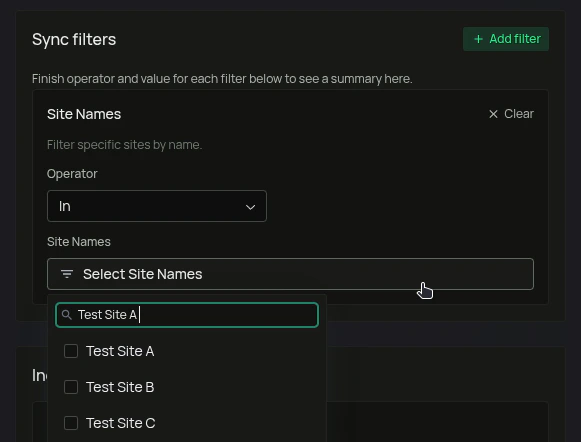Click the plus icon in Add filter

pos(478,39)
